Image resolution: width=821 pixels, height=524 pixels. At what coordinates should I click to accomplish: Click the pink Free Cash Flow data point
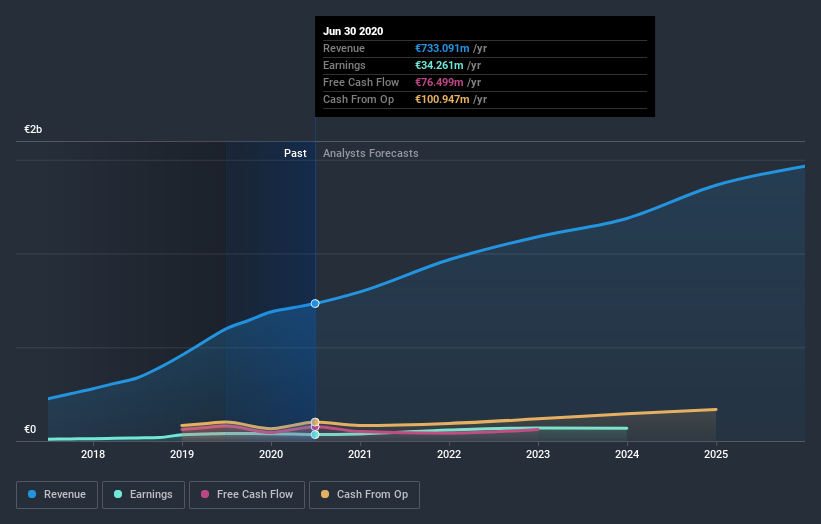[x=315, y=427]
